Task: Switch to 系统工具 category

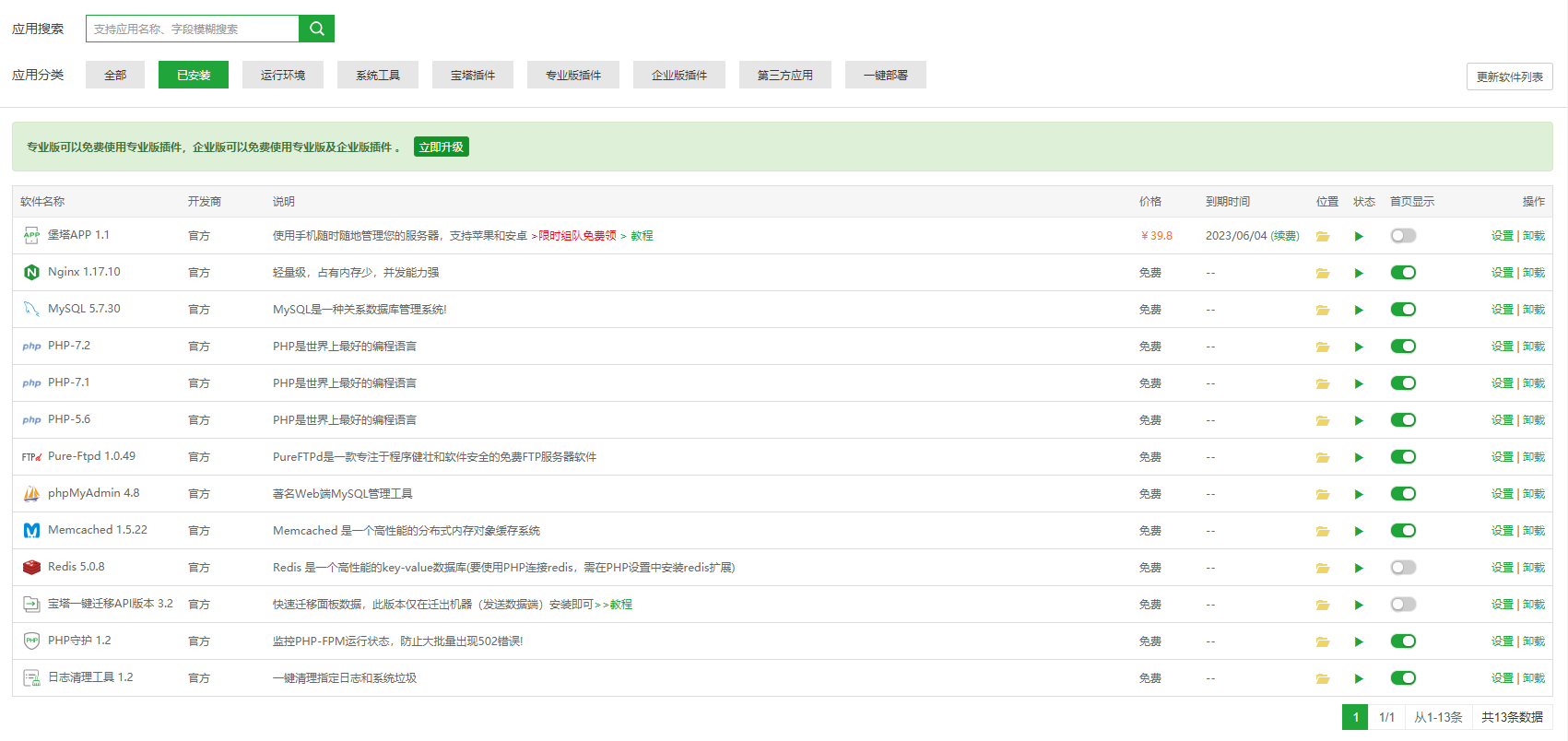Action: (x=378, y=75)
